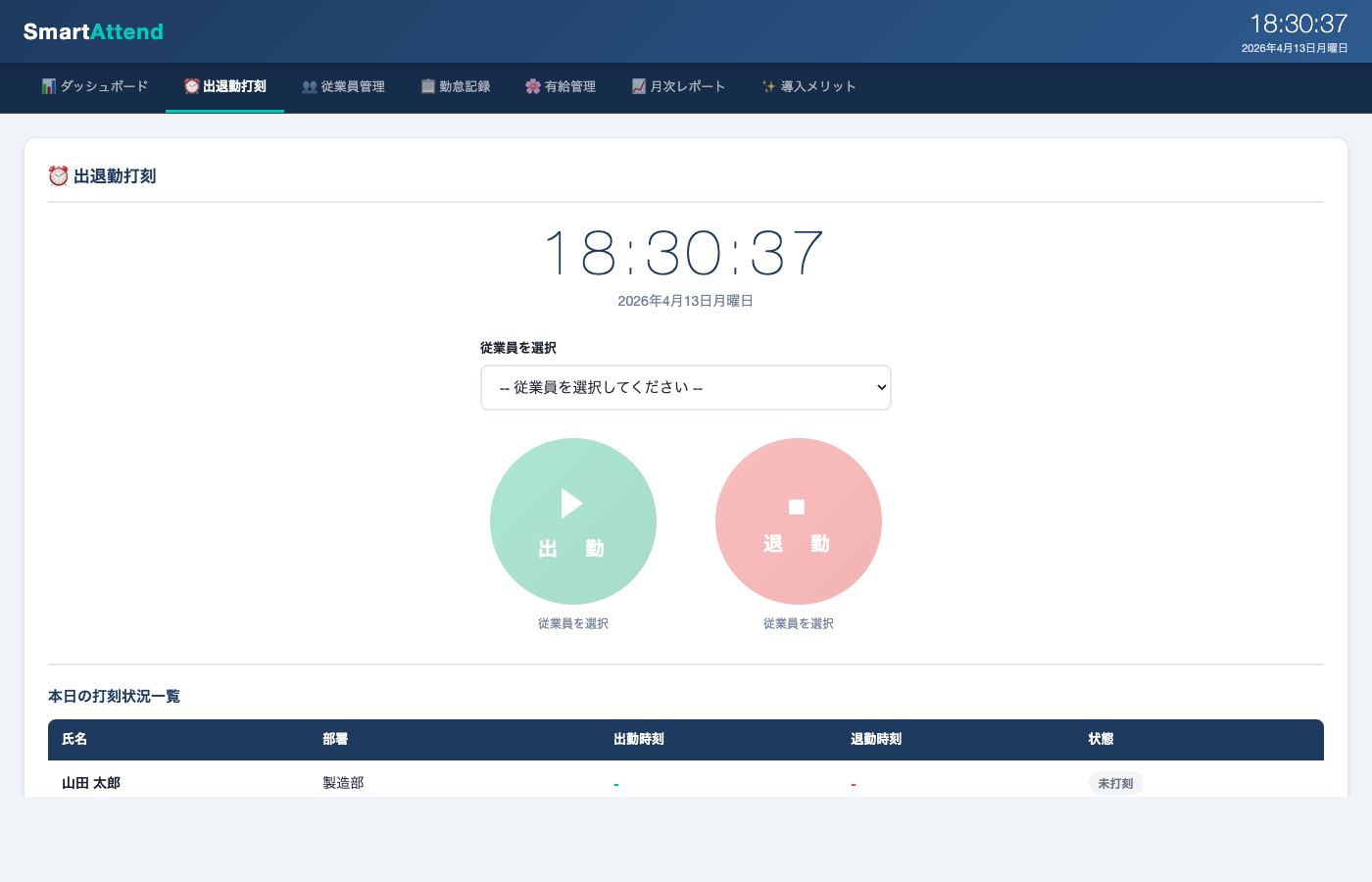Click the people icon beside 従業員管理

(x=310, y=86)
